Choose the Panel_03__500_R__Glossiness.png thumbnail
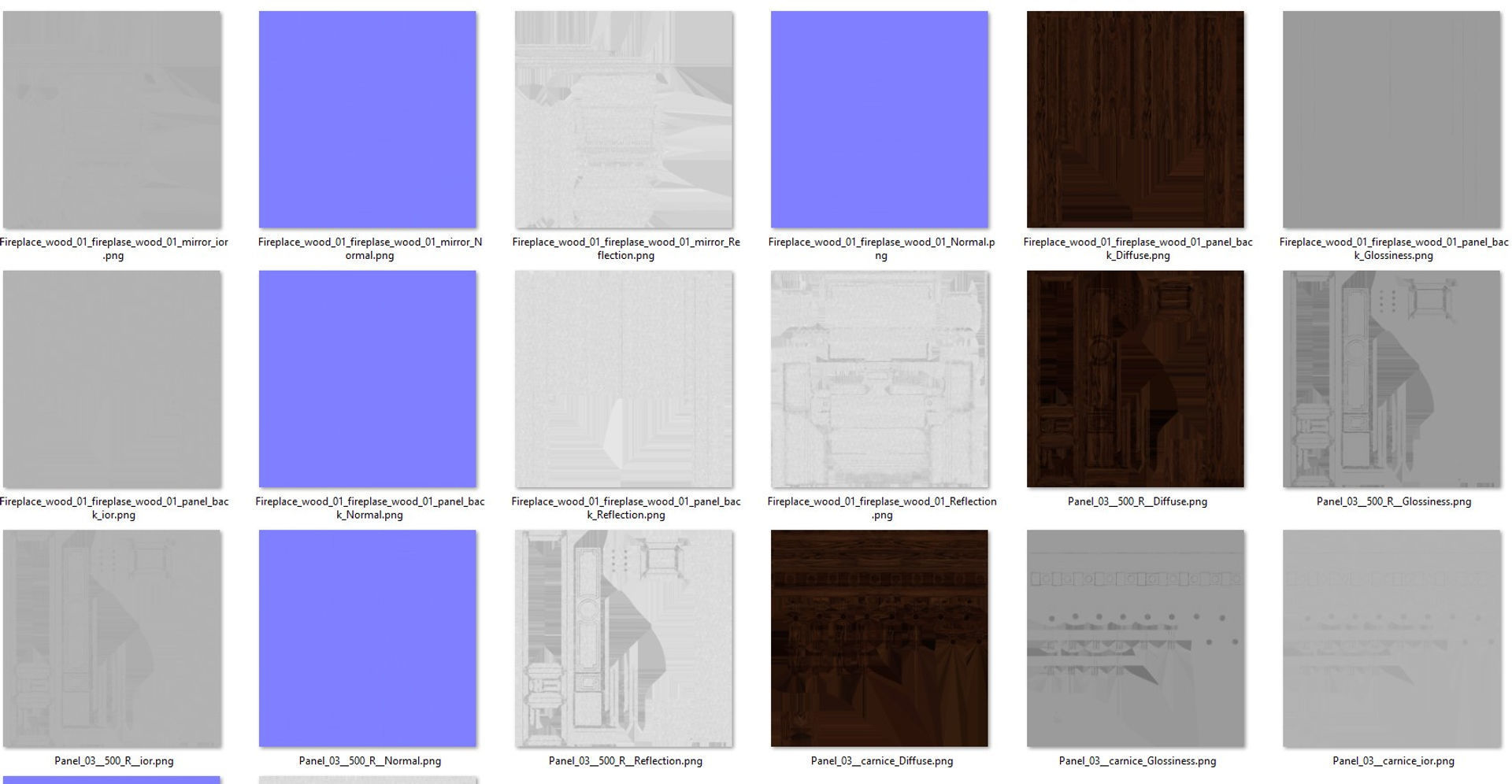The image size is (1512, 784). [1392, 379]
